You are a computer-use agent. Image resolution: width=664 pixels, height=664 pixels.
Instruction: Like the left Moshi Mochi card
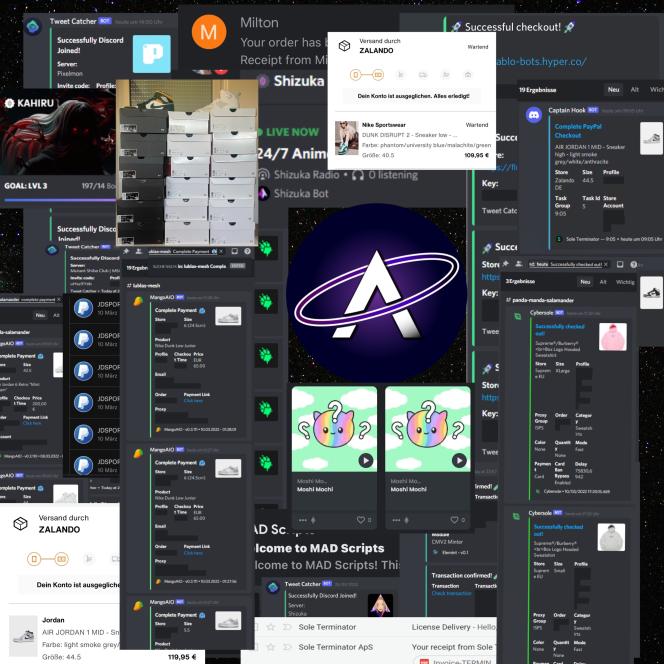(x=361, y=520)
